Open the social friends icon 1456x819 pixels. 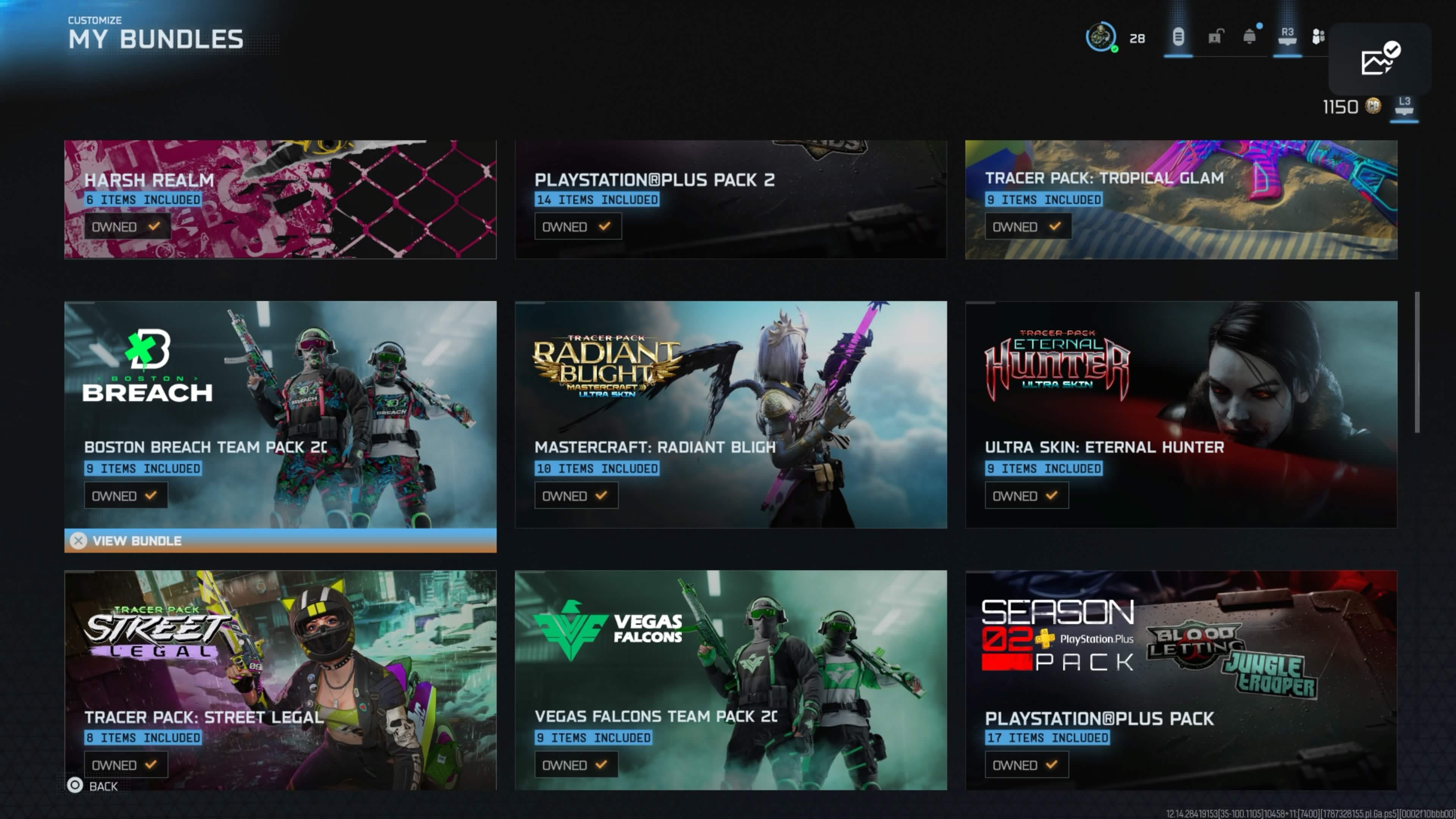coord(1318,37)
